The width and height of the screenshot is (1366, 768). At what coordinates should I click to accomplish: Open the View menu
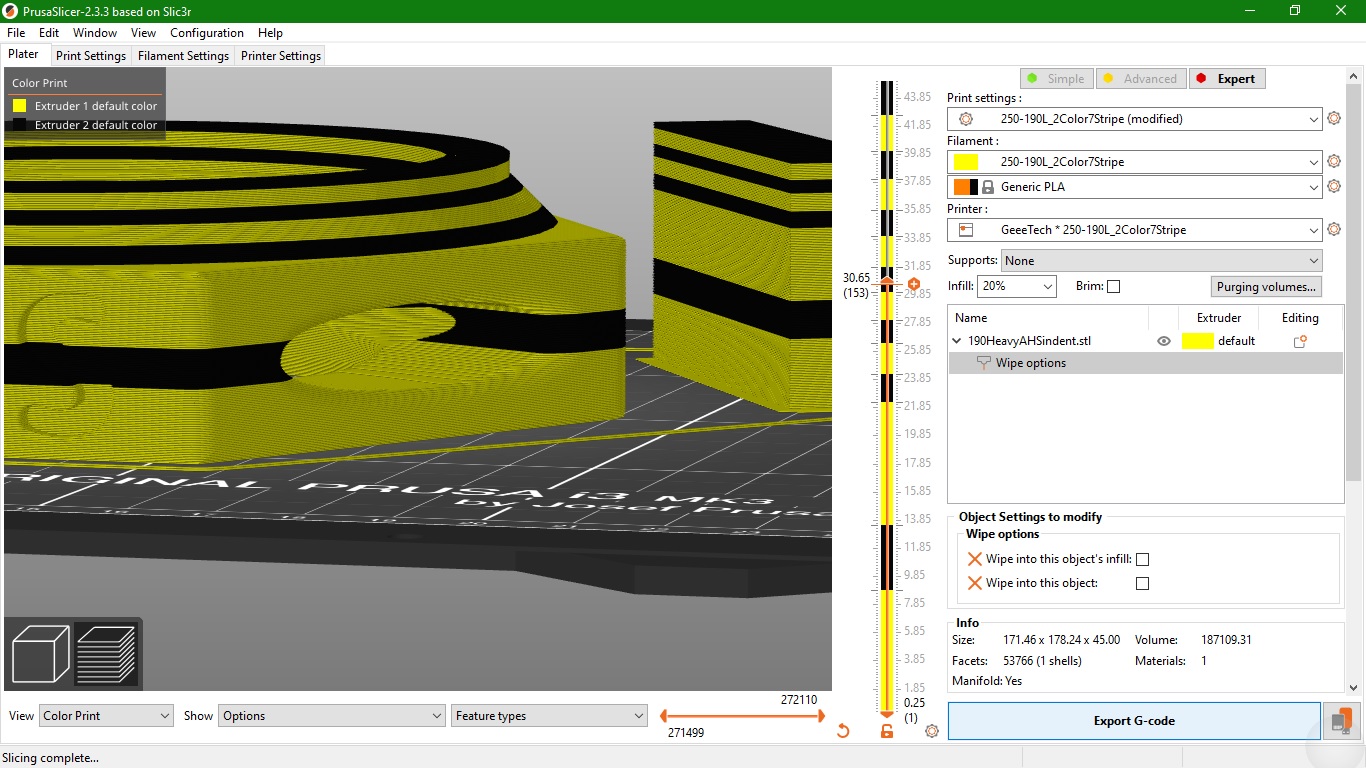143,33
